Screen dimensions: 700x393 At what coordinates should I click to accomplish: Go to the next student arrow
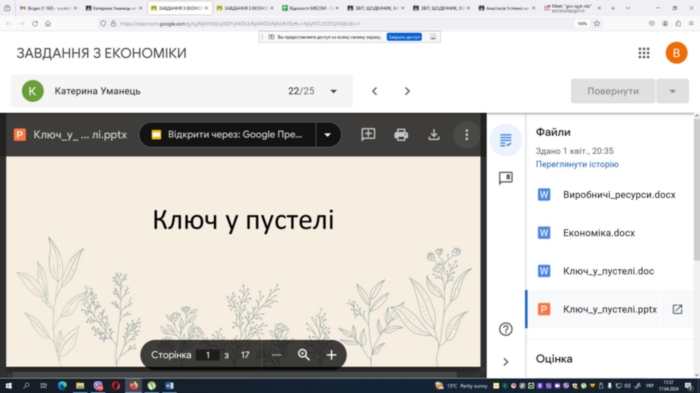coord(407,91)
